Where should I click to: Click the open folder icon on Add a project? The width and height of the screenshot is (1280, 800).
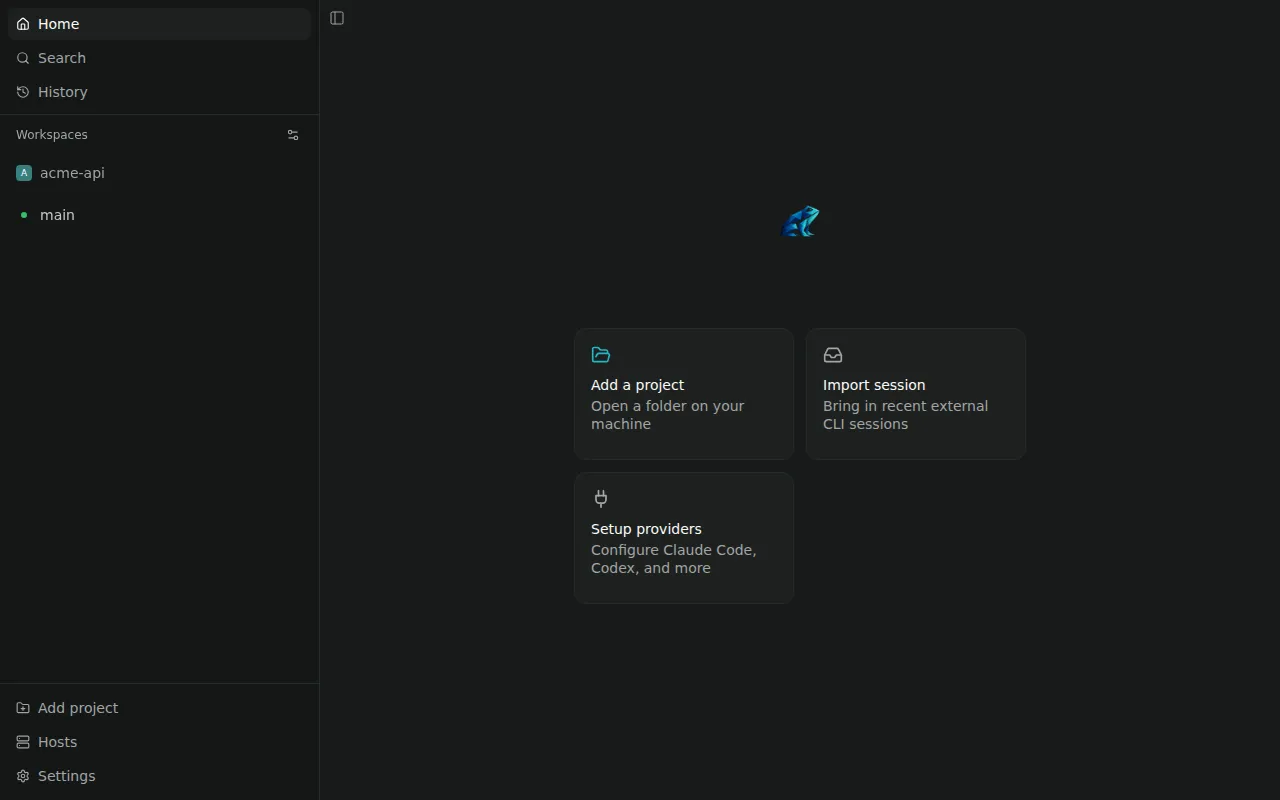click(x=601, y=355)
